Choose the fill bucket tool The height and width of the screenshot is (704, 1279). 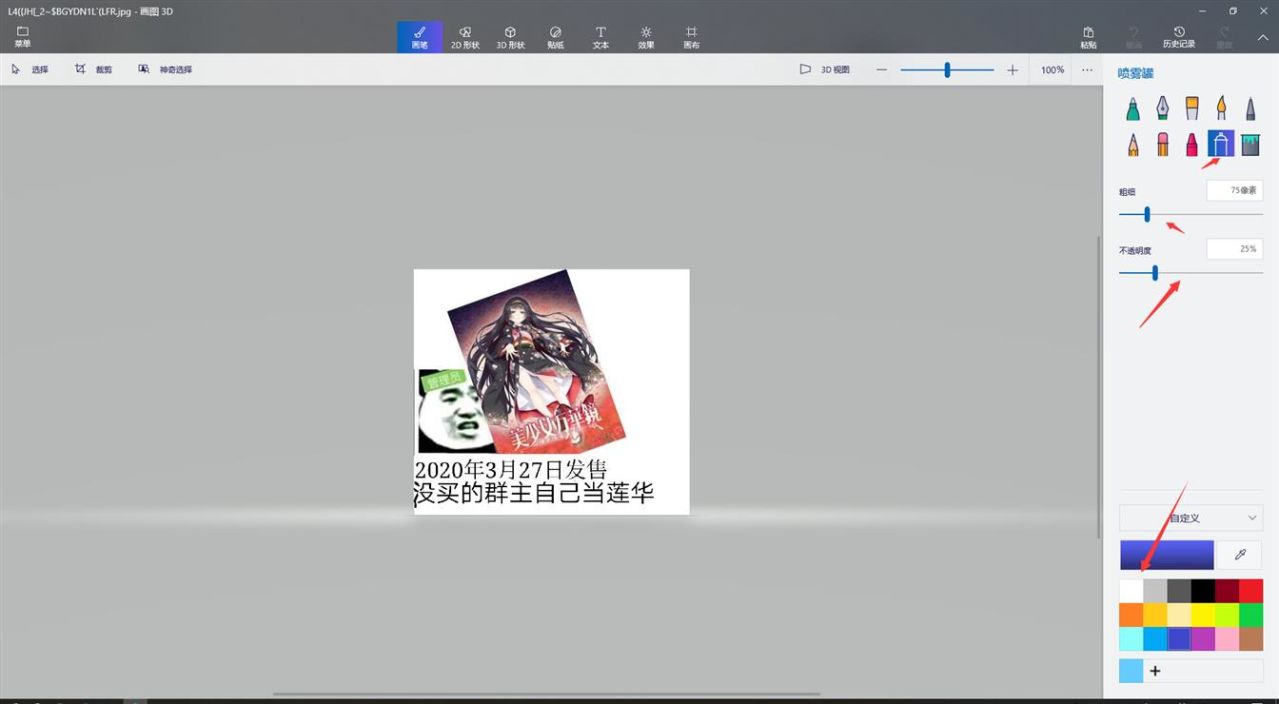coord(1250,145)
